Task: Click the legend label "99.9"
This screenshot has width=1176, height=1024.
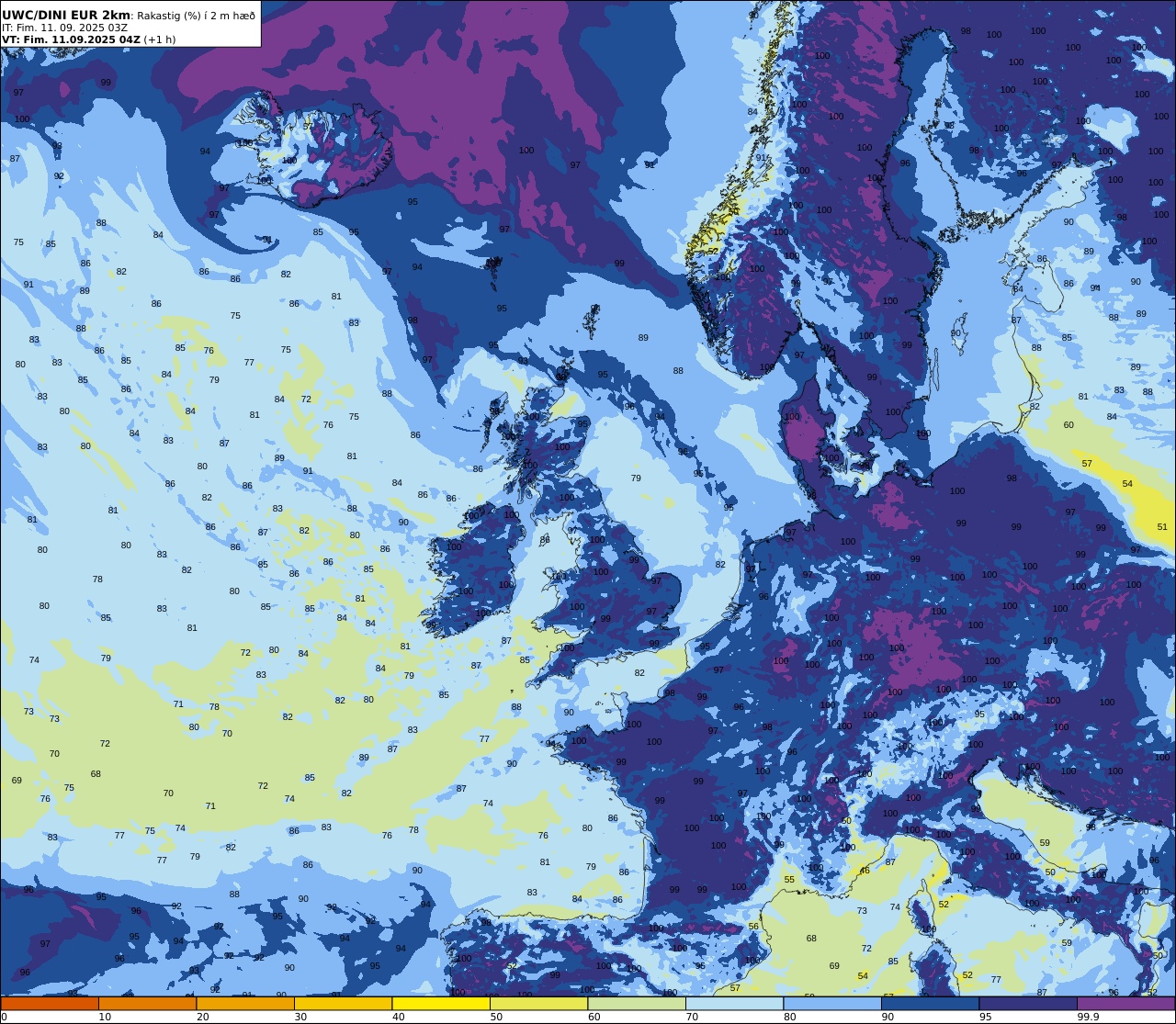Action: (x=1089, y=1017)
